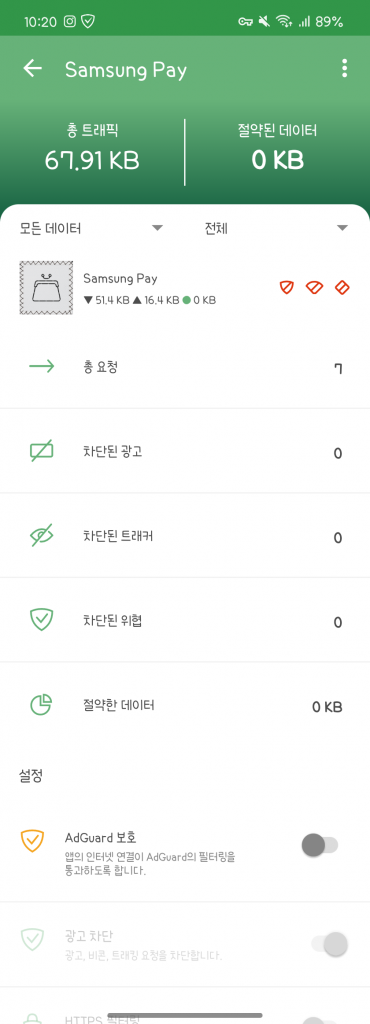Viewport: 370px width, 1024px height.
Task: Tap the 총 트래픽 67.91 KB summary
Action: coord(92,150)
